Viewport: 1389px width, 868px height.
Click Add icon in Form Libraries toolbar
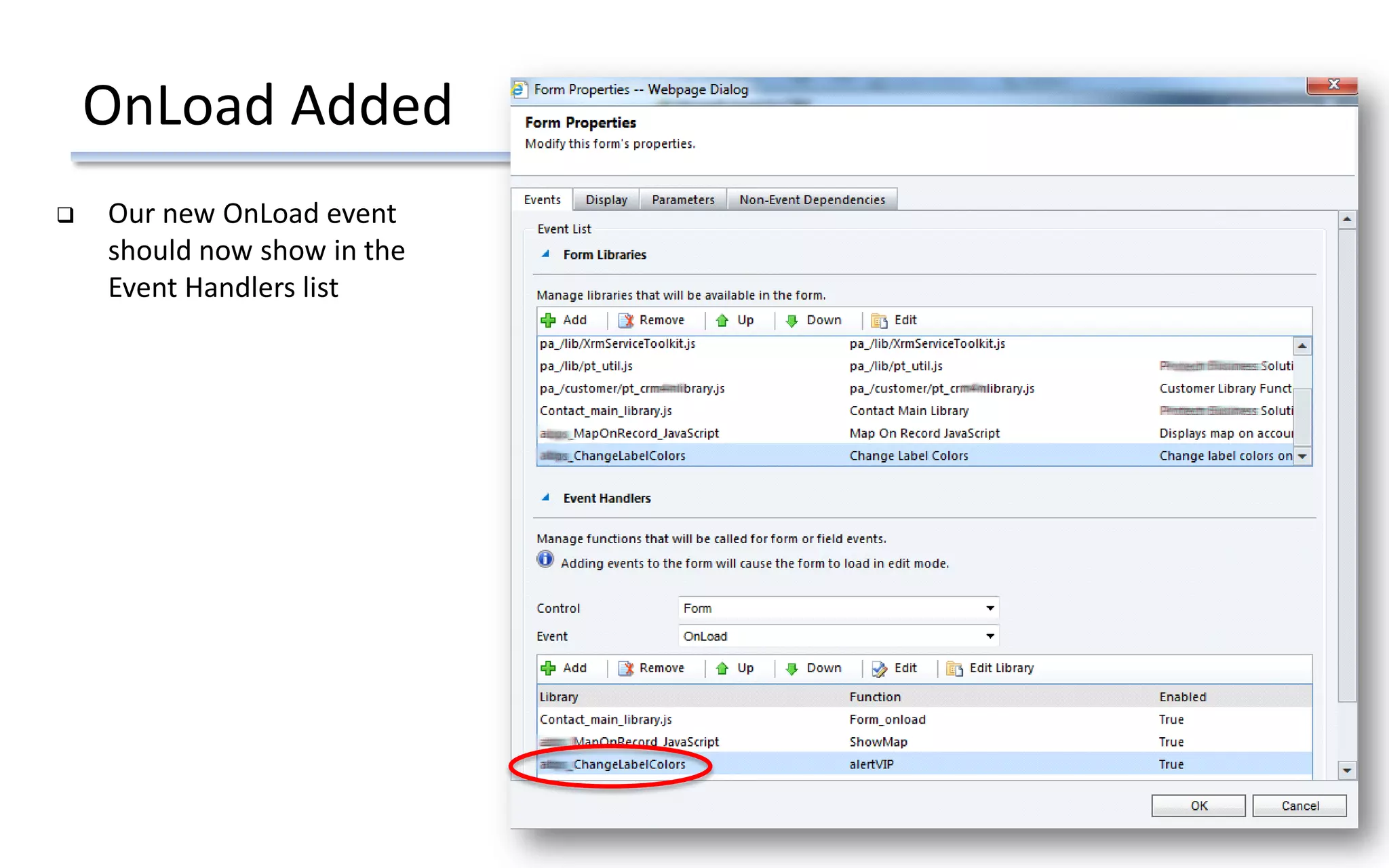click(x=549, y=320)
